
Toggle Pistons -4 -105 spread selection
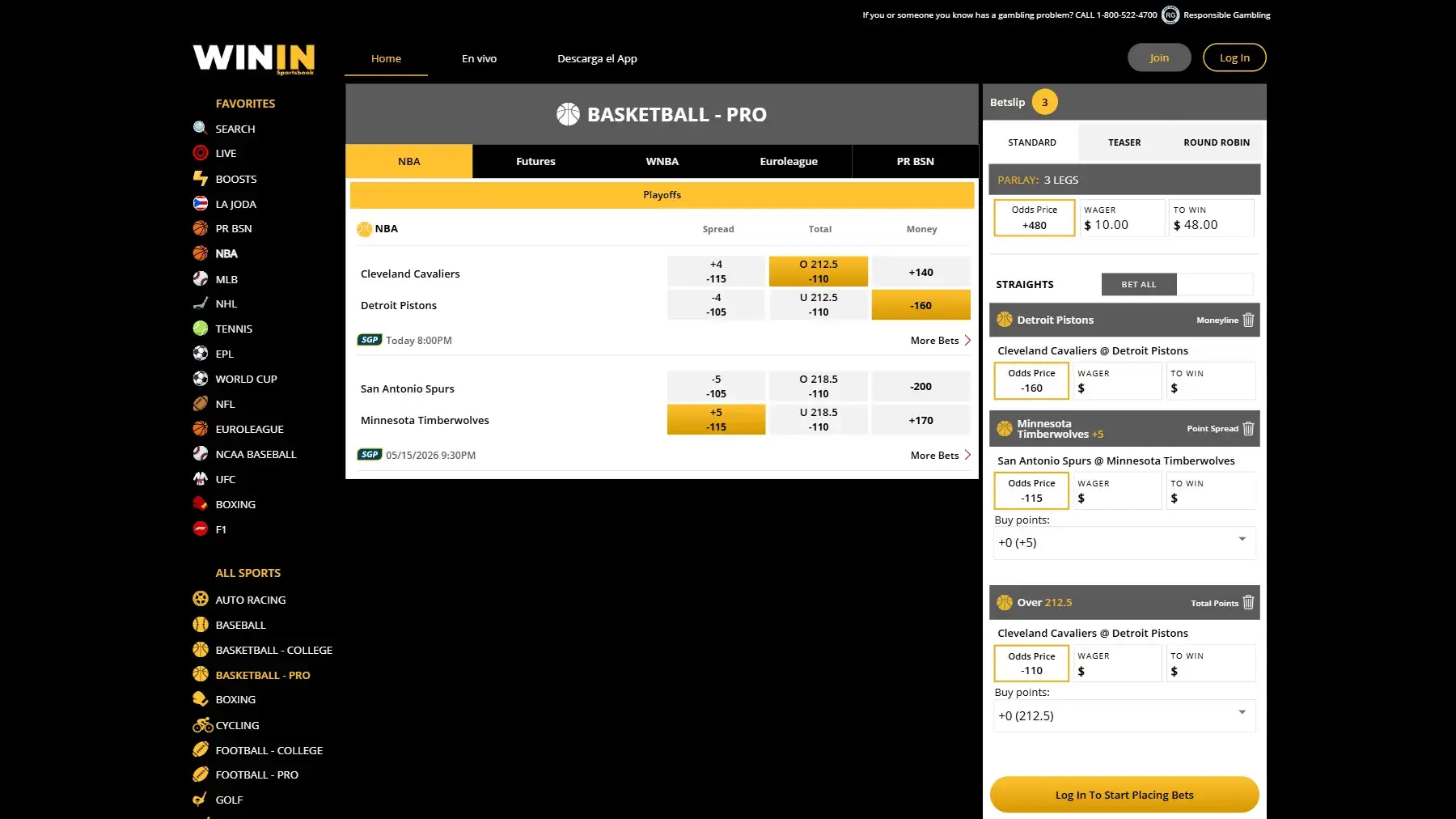tap(716, 304)
